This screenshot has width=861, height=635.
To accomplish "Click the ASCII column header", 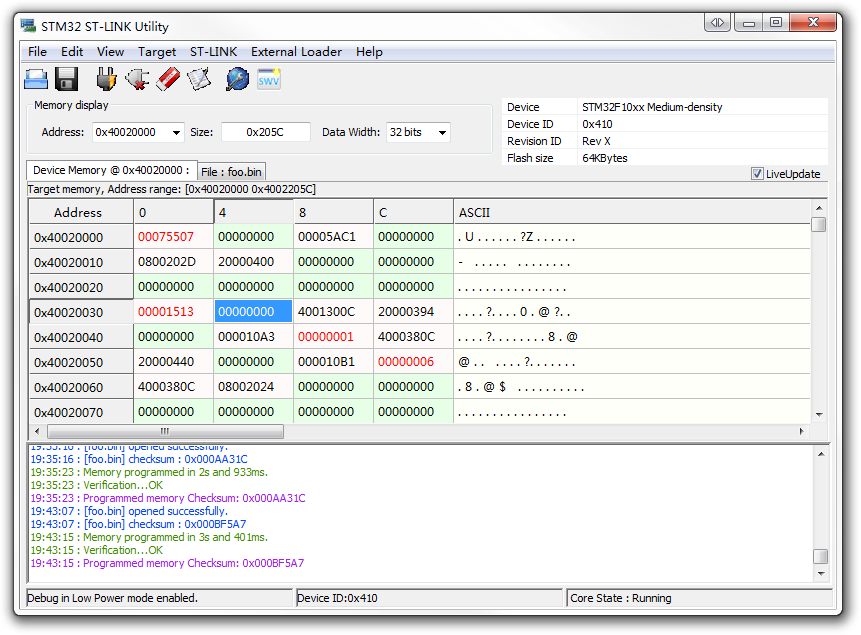I will click(632, 212).
